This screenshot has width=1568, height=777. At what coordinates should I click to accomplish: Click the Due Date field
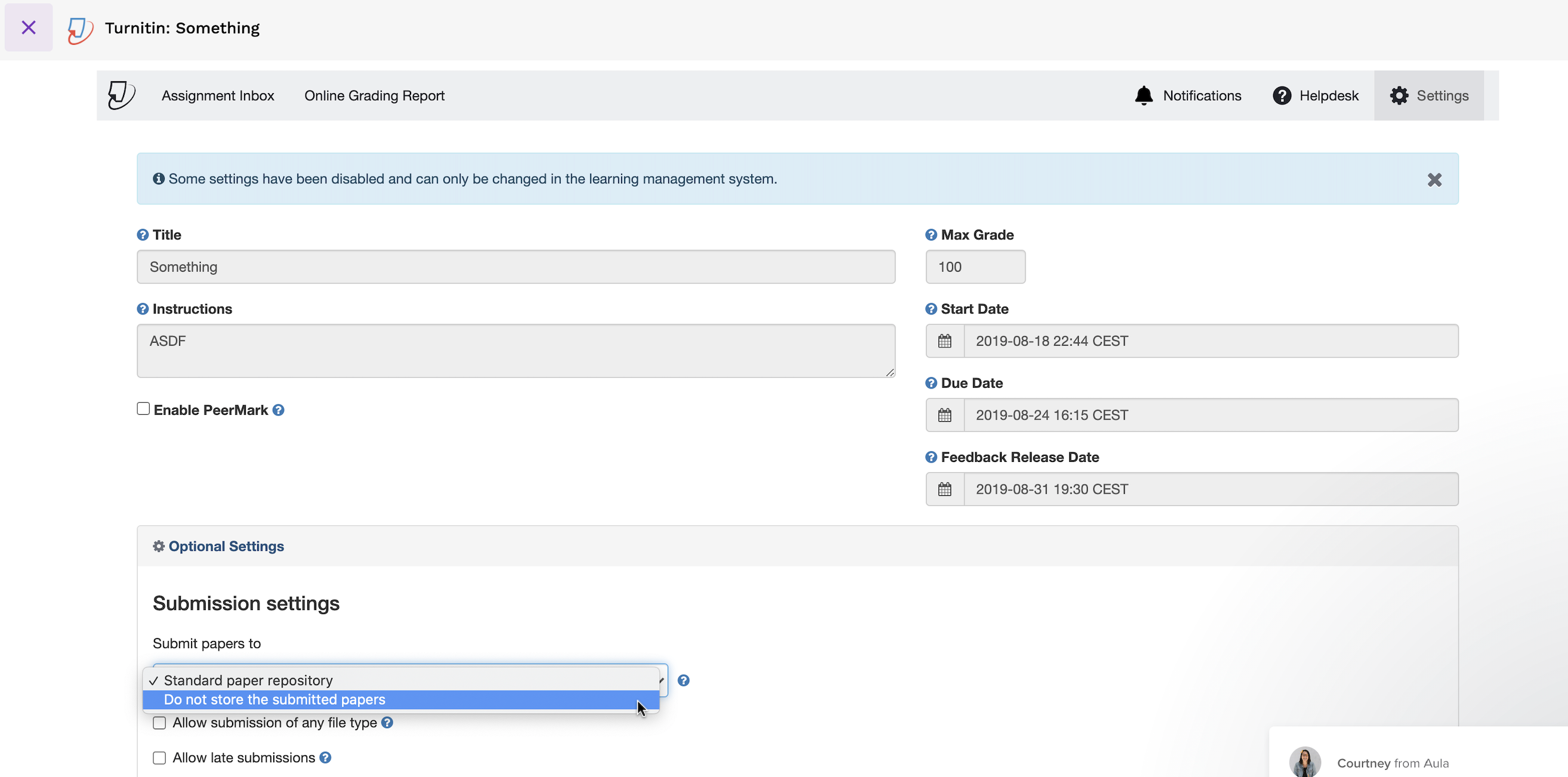[x=1211, y=415]
